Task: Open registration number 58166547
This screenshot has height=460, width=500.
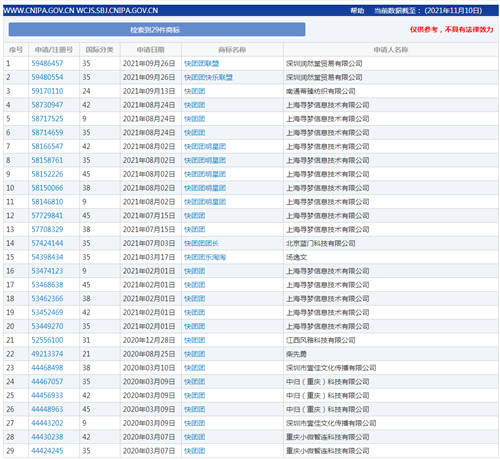Action: click(x=47, y=146)
